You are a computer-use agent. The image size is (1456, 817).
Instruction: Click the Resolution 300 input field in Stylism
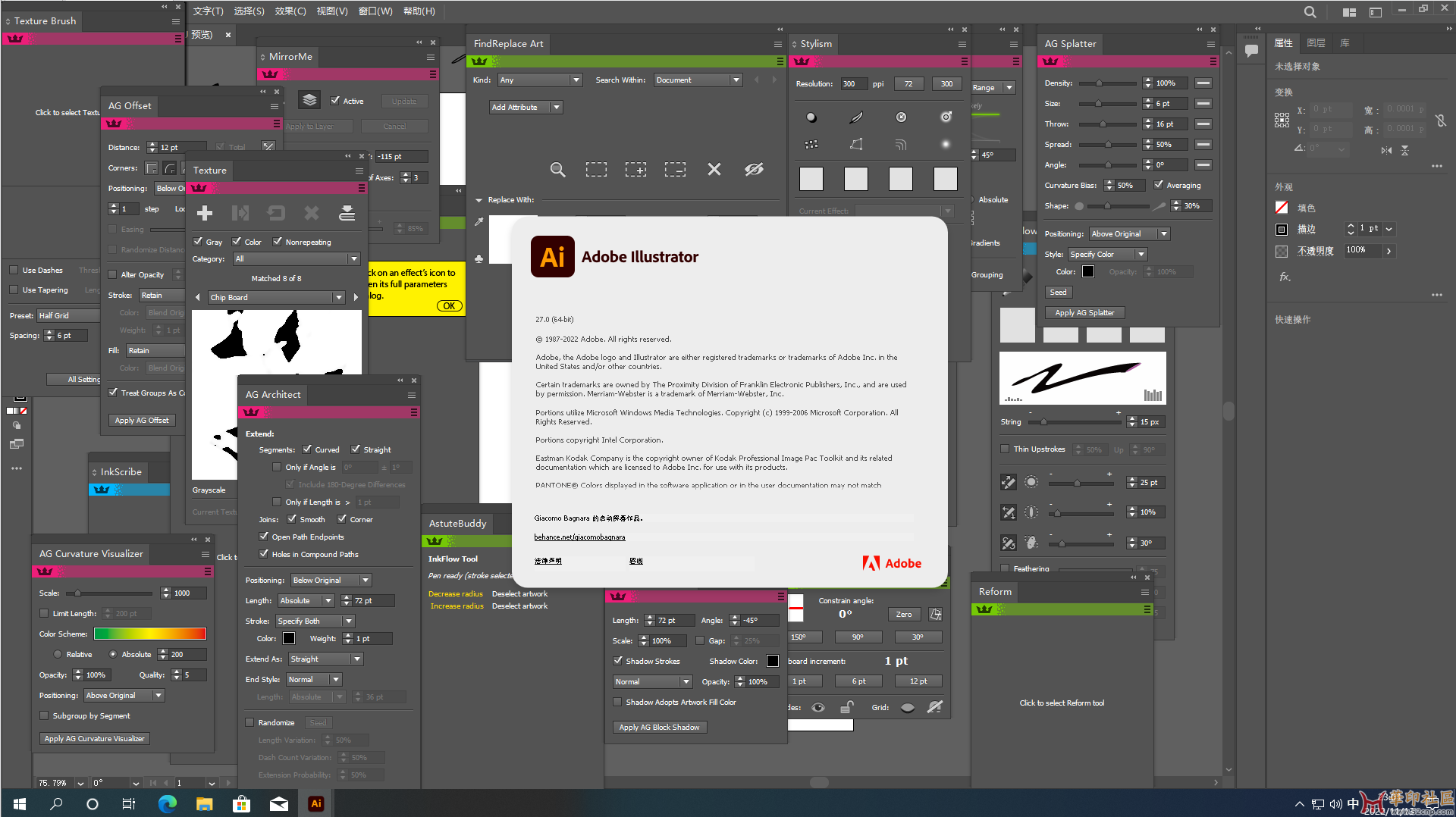coord(853,83)
